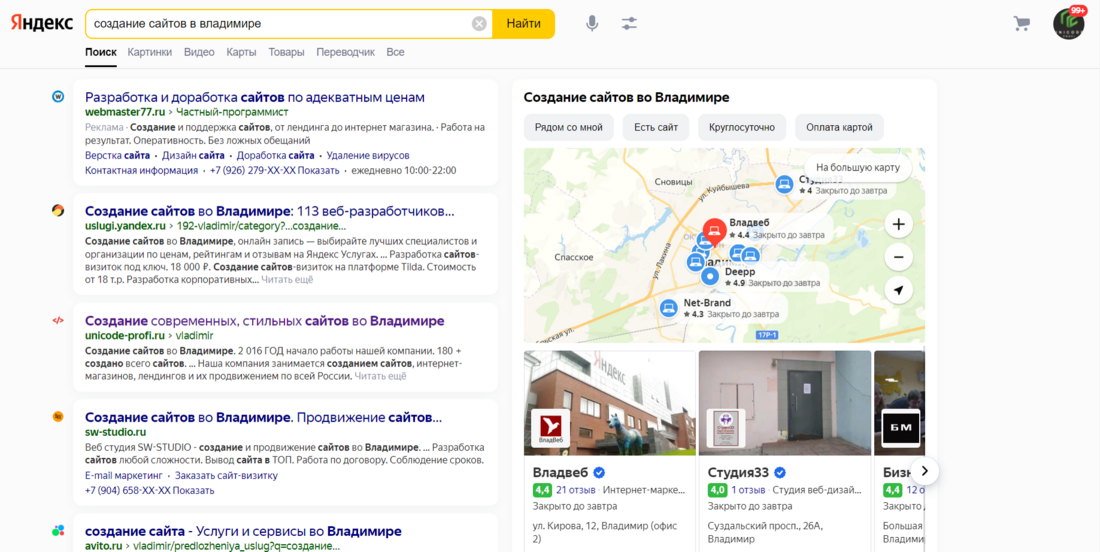Viewport: 1100px width, 552px height.
Task: Open the Все tab
Action: pos(396,52)
